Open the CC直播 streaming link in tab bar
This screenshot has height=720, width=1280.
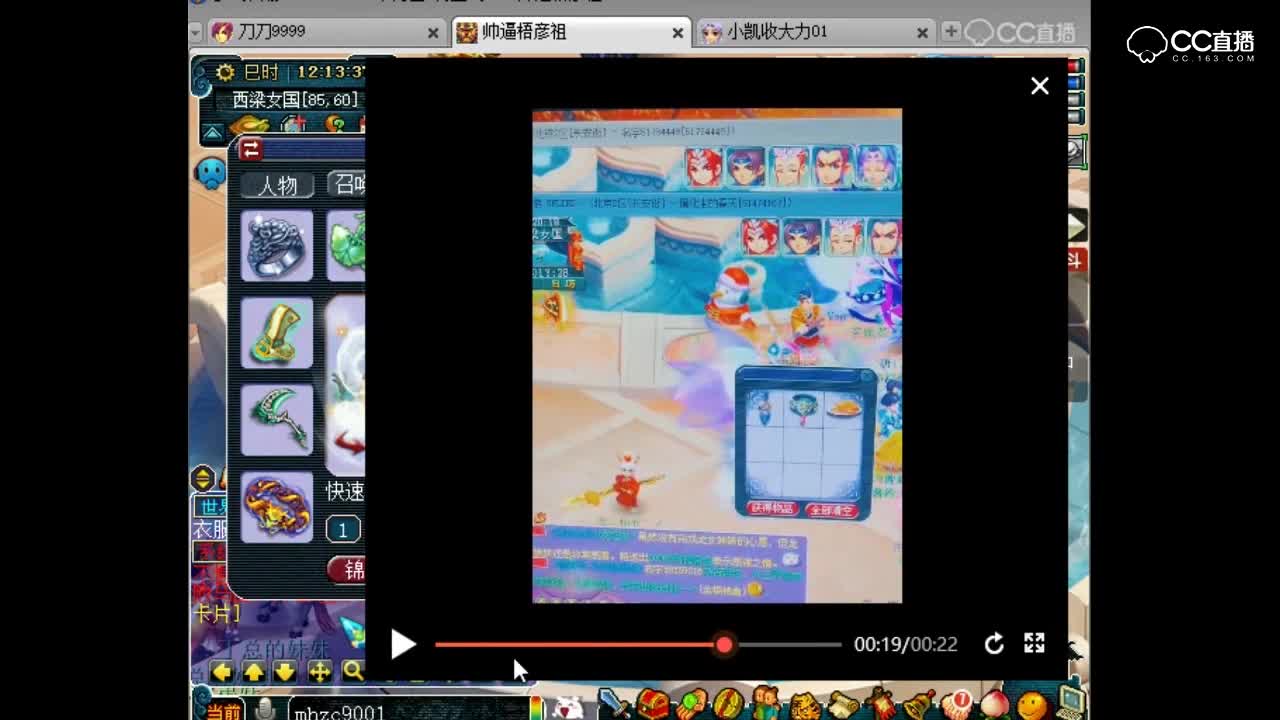click(x=1020, y=32)
